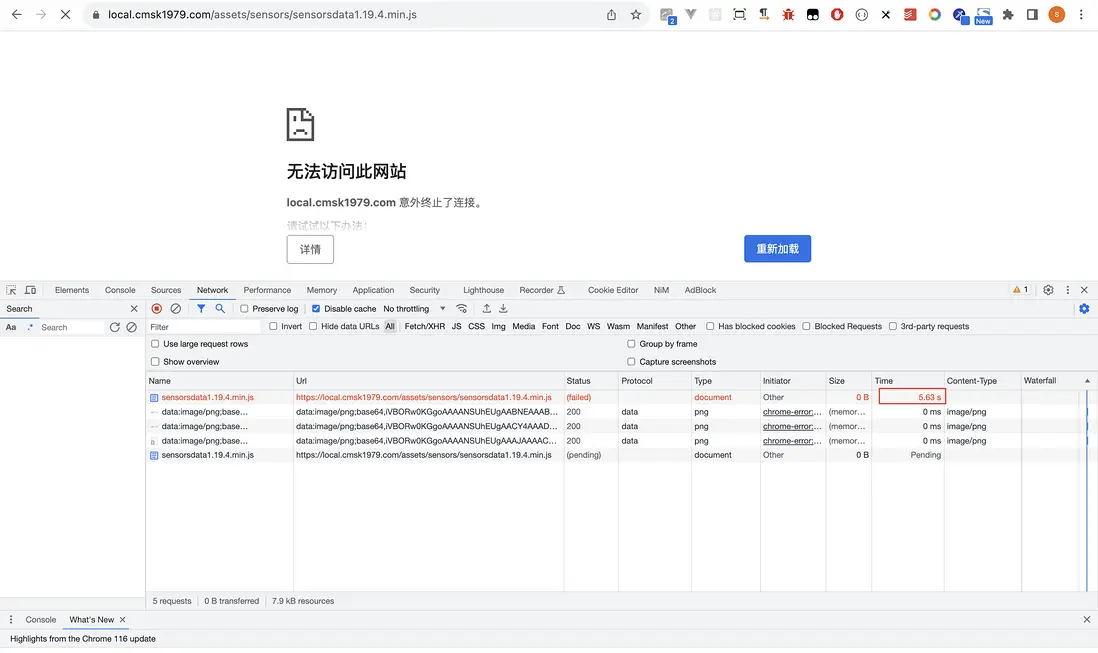This screenshot has width=1098, height=653.
Task: Uncheck Disable cache
Action: coord(316,309)
